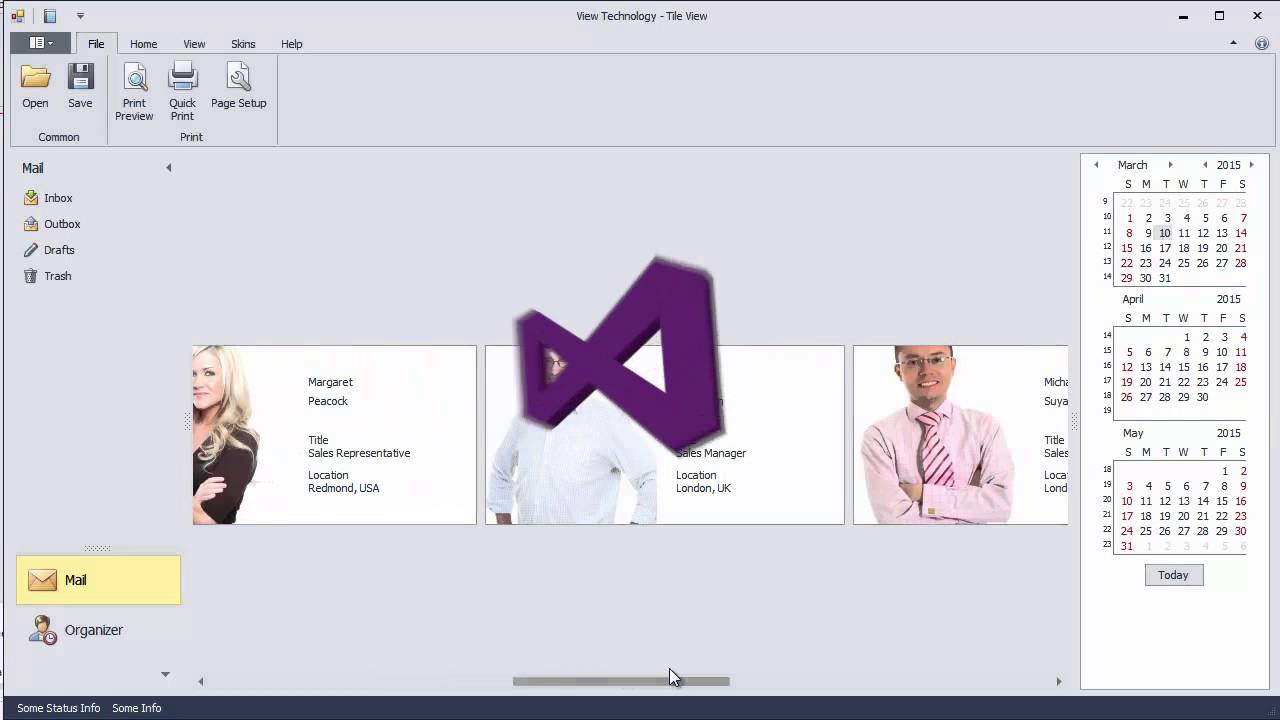Select May 31 in calendar

point(1127,546)
